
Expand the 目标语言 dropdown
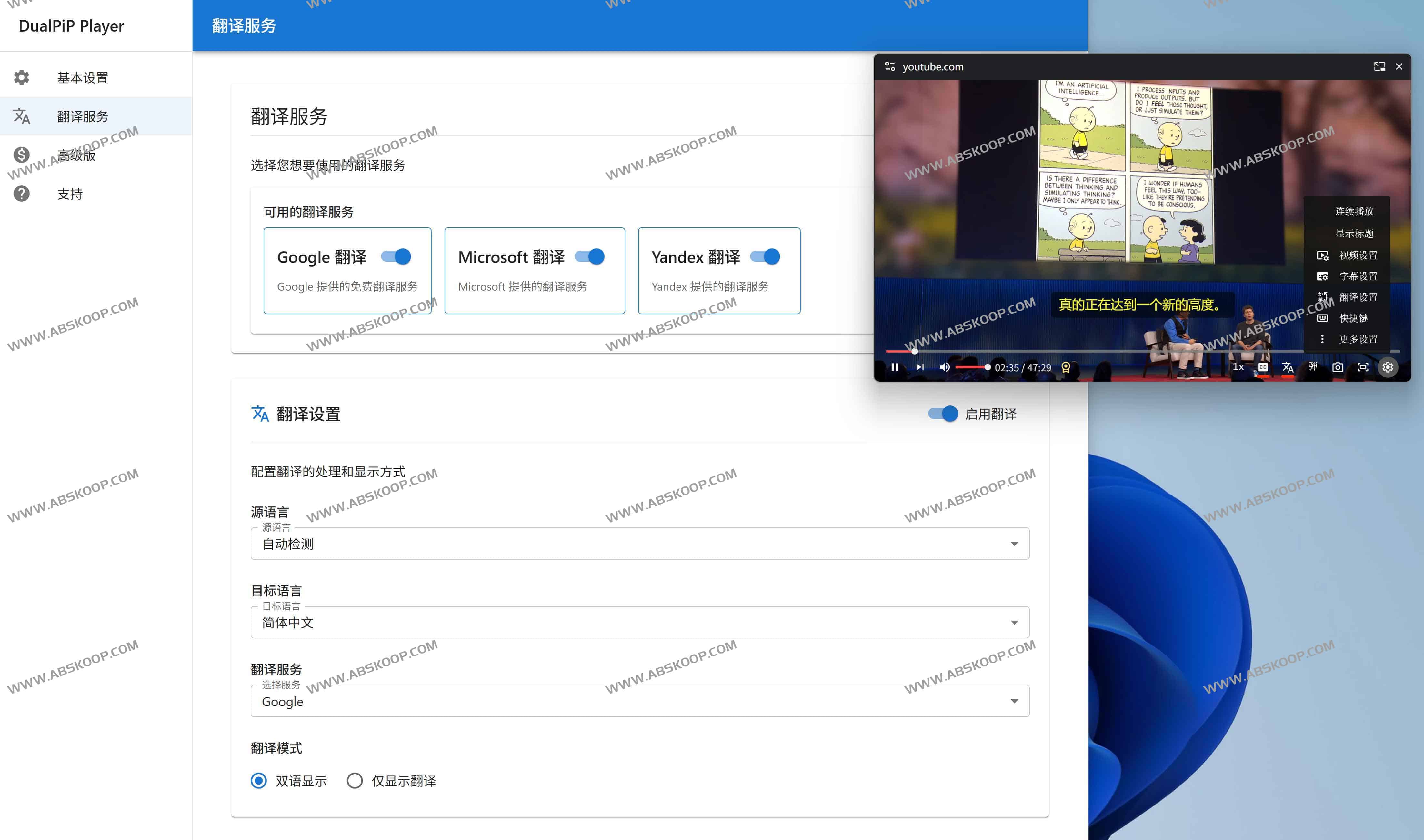click(x=639, y=623)
